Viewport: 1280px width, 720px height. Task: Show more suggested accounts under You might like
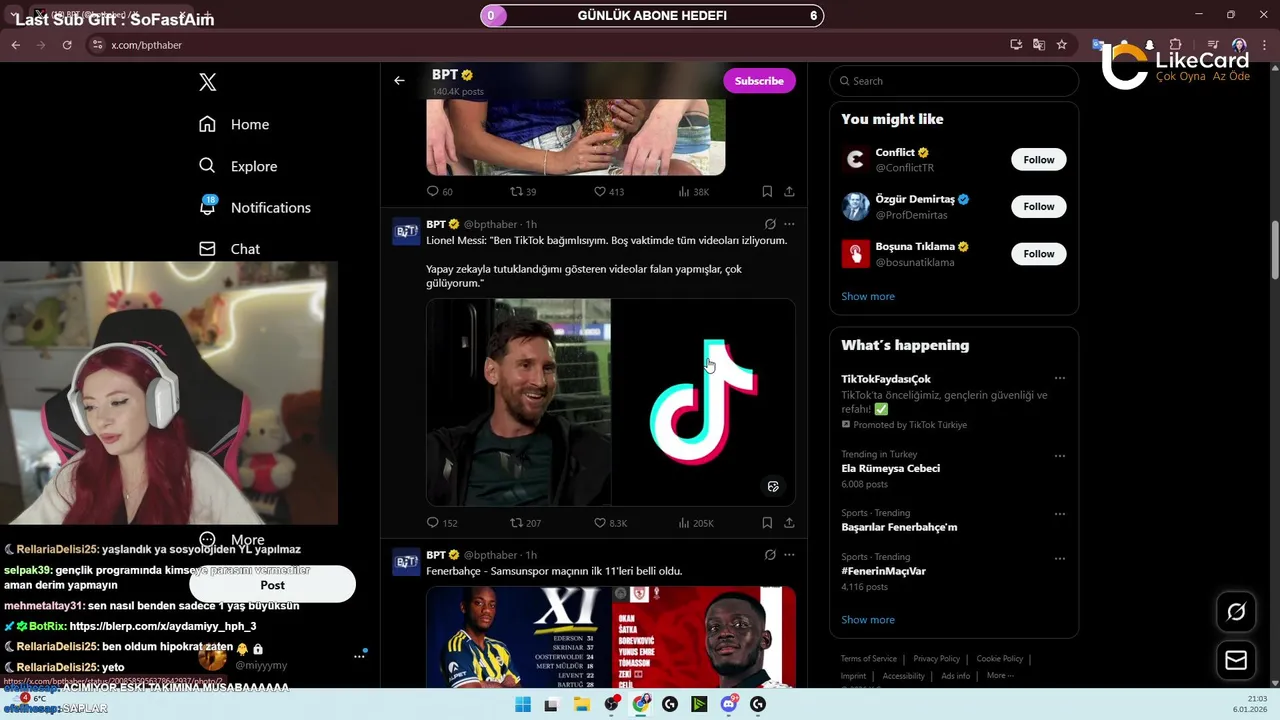[x=868, y=296]
